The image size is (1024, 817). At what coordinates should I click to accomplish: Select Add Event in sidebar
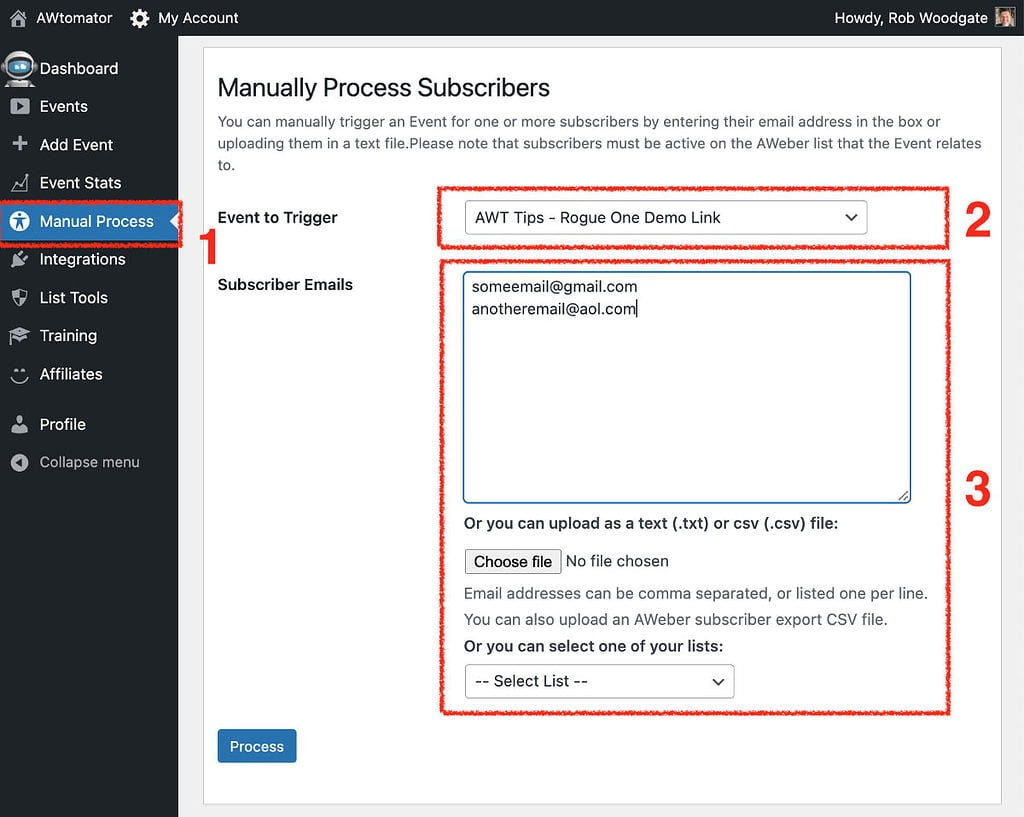76,144
